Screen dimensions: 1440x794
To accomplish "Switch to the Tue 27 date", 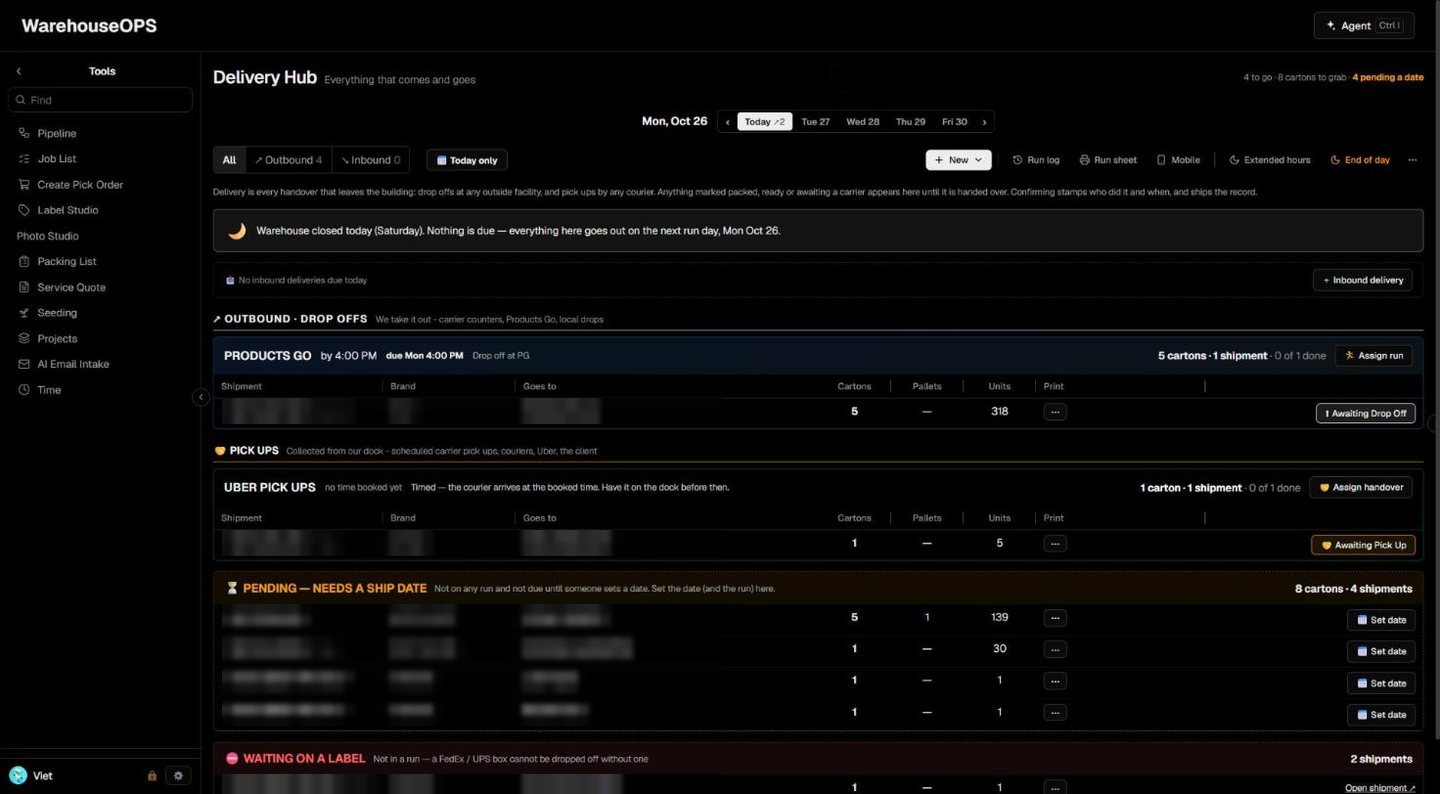I will [815, 122].
